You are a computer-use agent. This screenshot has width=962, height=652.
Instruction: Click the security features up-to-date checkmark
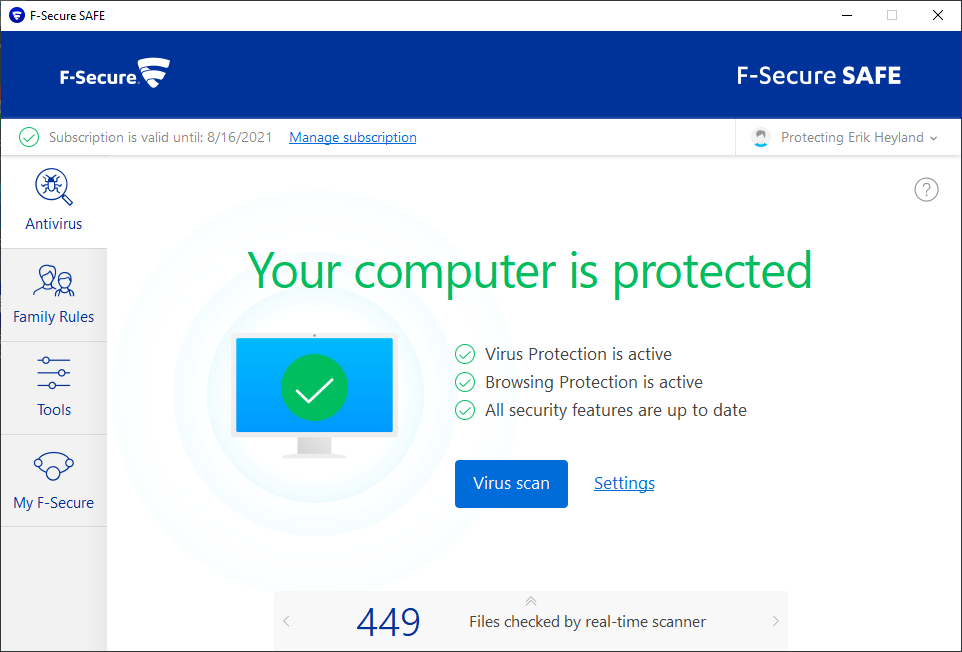[465, 410]
